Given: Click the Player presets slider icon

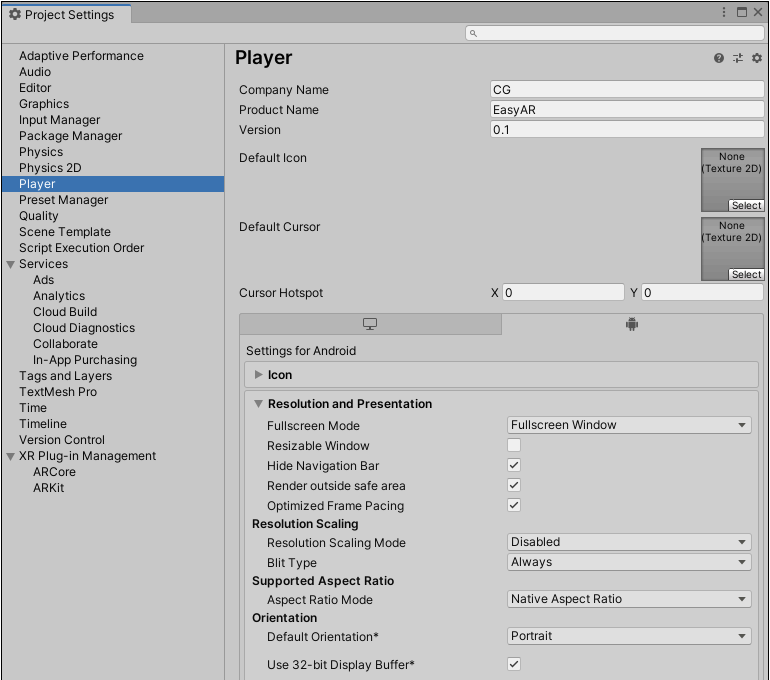Looking at the screenshot, I should pyautogui.click(x=738, y=59).
